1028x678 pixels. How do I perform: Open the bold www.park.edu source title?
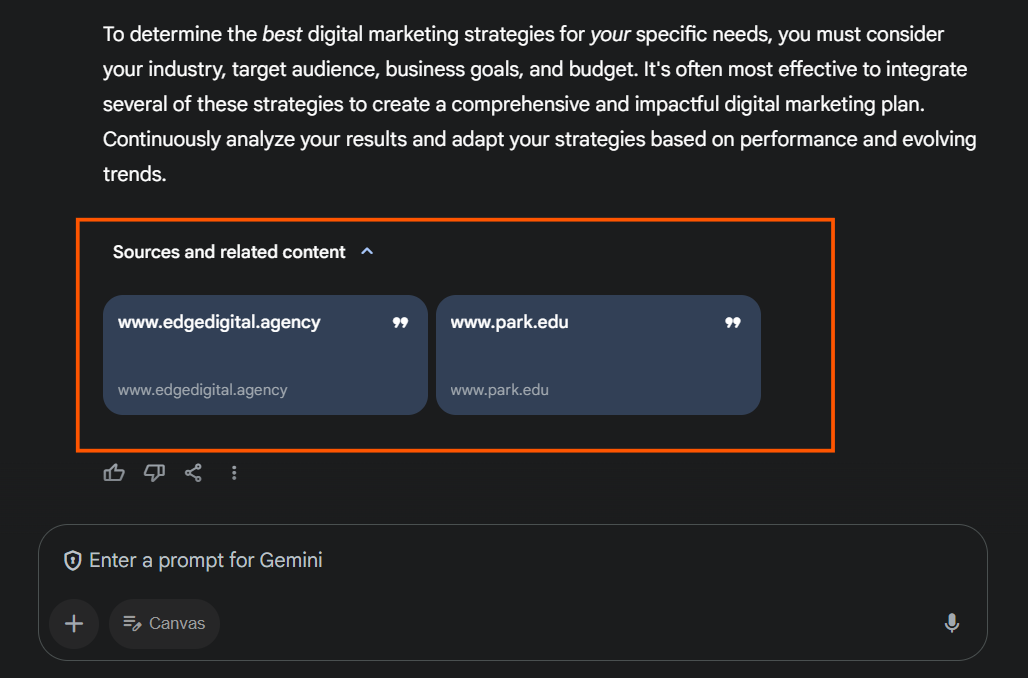pos(509,322)
